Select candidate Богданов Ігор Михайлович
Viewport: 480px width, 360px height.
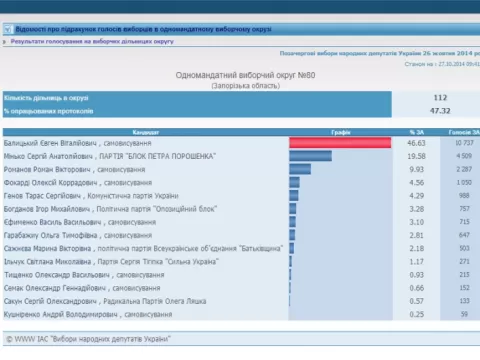[47, 209]
